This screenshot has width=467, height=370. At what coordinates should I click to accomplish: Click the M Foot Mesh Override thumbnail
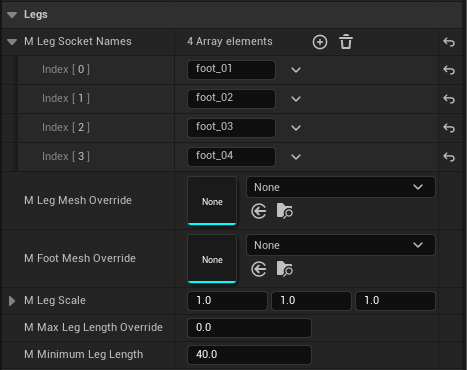click(212, 259)
